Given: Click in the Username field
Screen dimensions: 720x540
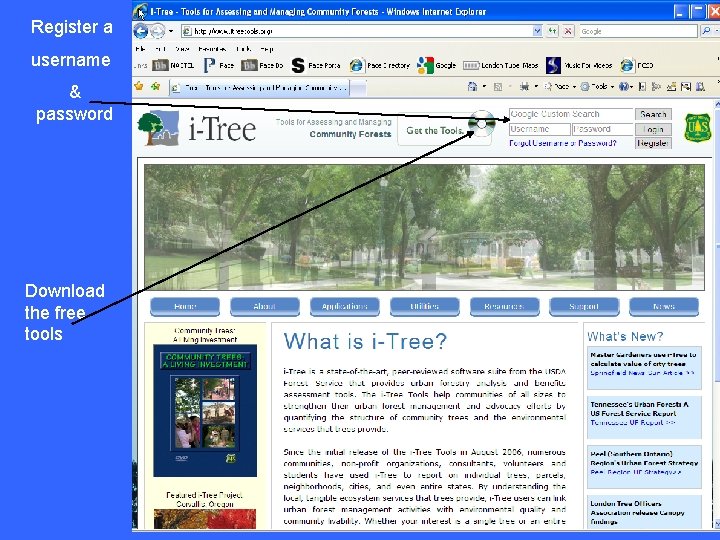Looking at the screenshot, I should (x=540, y=129).
